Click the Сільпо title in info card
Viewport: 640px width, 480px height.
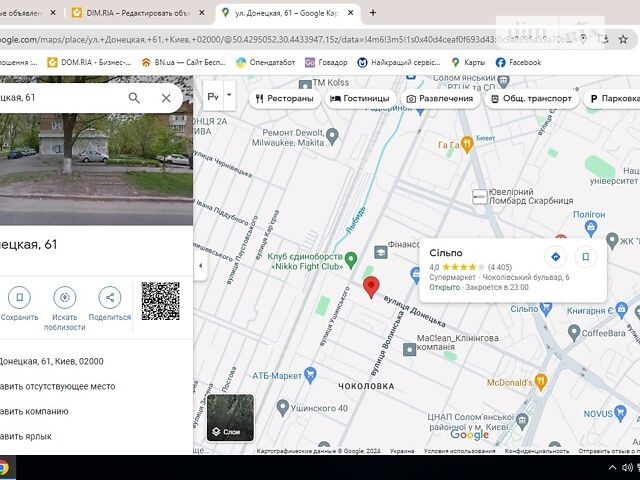[446, 253]
